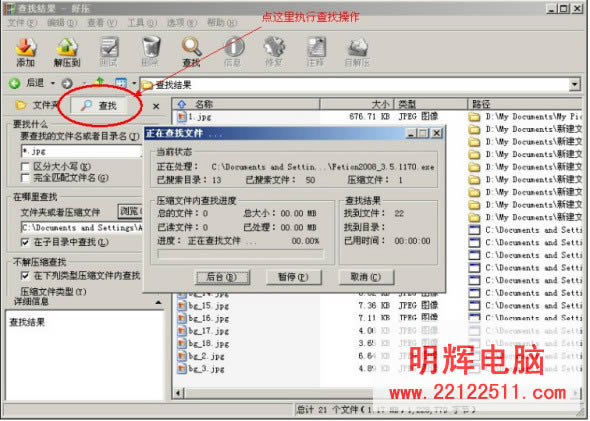This screenshot has height=421, width=590.
Task: Click the search progress bar
Action: tap(241, 255)
